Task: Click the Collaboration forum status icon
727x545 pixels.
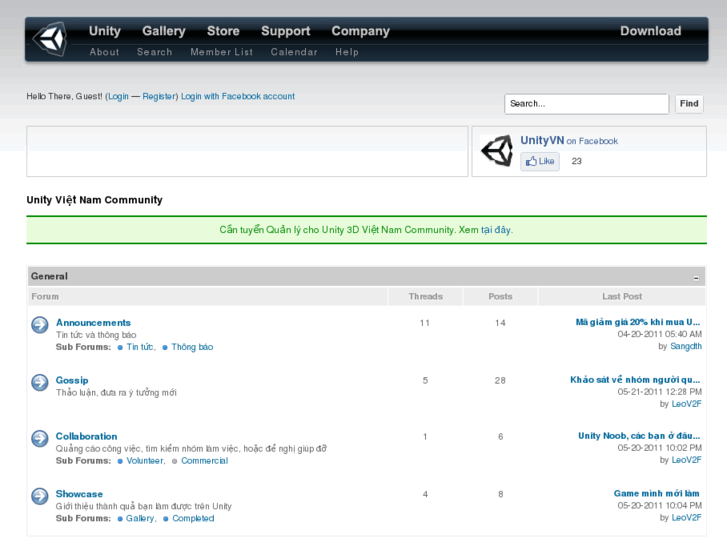Action: (40, 438)
